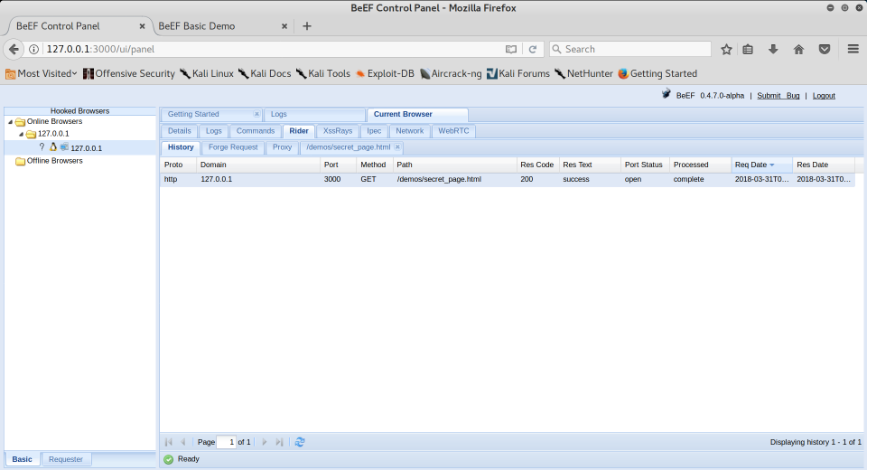The height and width of the screenshot is (470, 873).
Task: Select the Rider sub-tab
Action: 298,131
